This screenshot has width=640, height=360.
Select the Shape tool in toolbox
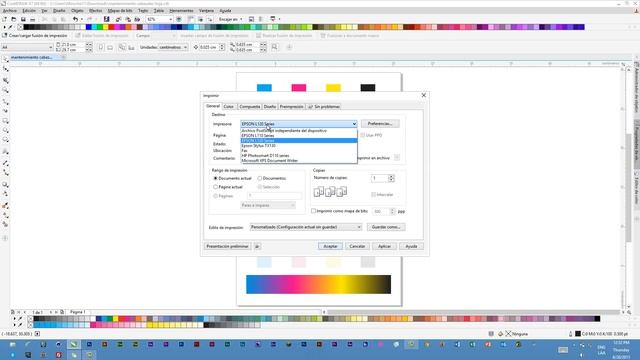(x=5, y=69)
